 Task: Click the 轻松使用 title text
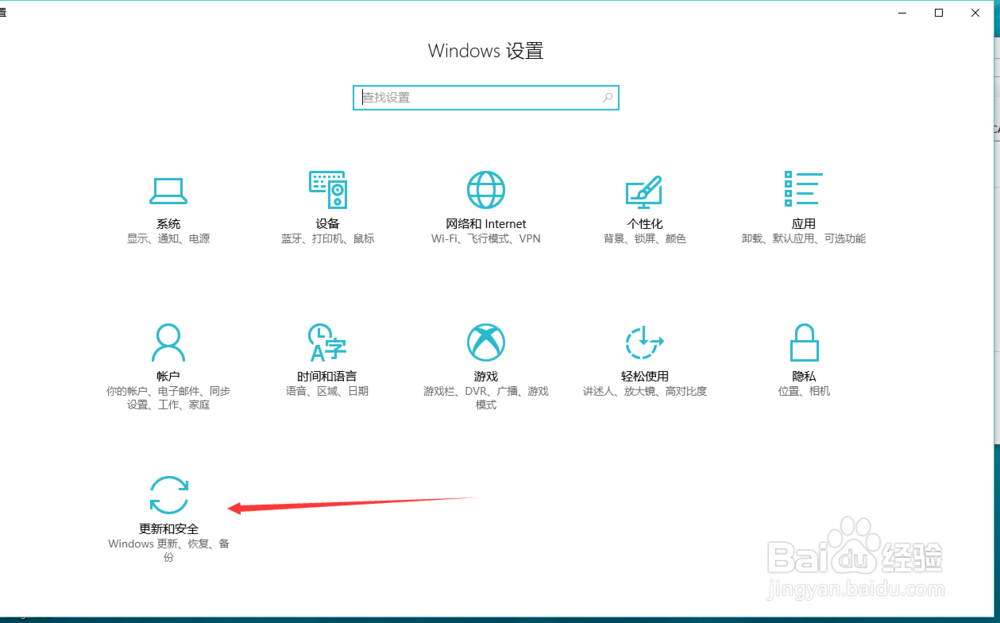pyautogui.click(x=645, y=376)
